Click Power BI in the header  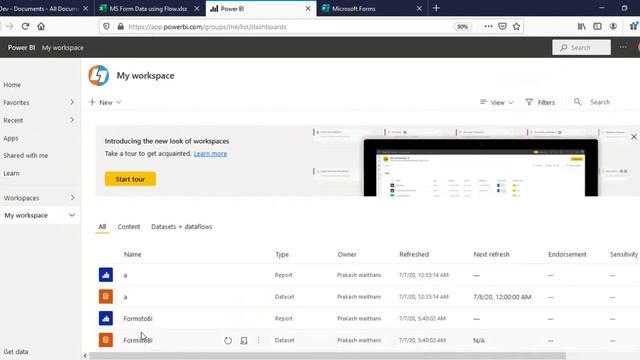pyautogui.click(x=21, y=48)
